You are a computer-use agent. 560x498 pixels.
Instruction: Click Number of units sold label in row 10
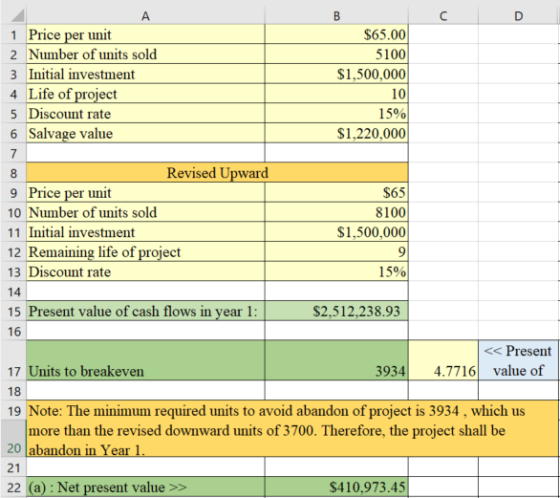146,212
